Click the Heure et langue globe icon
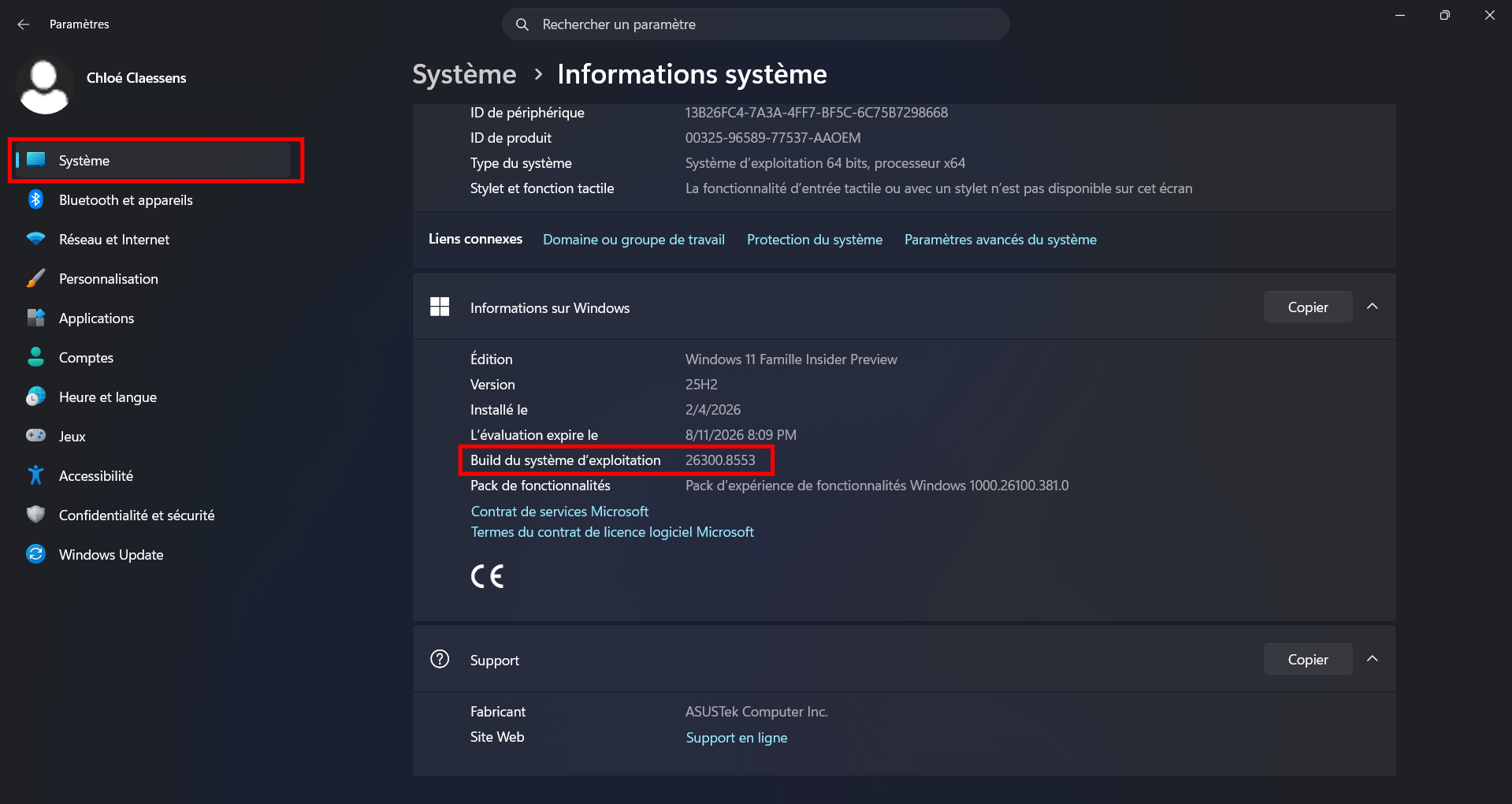The image size is (1512, 804). (36, 396)
